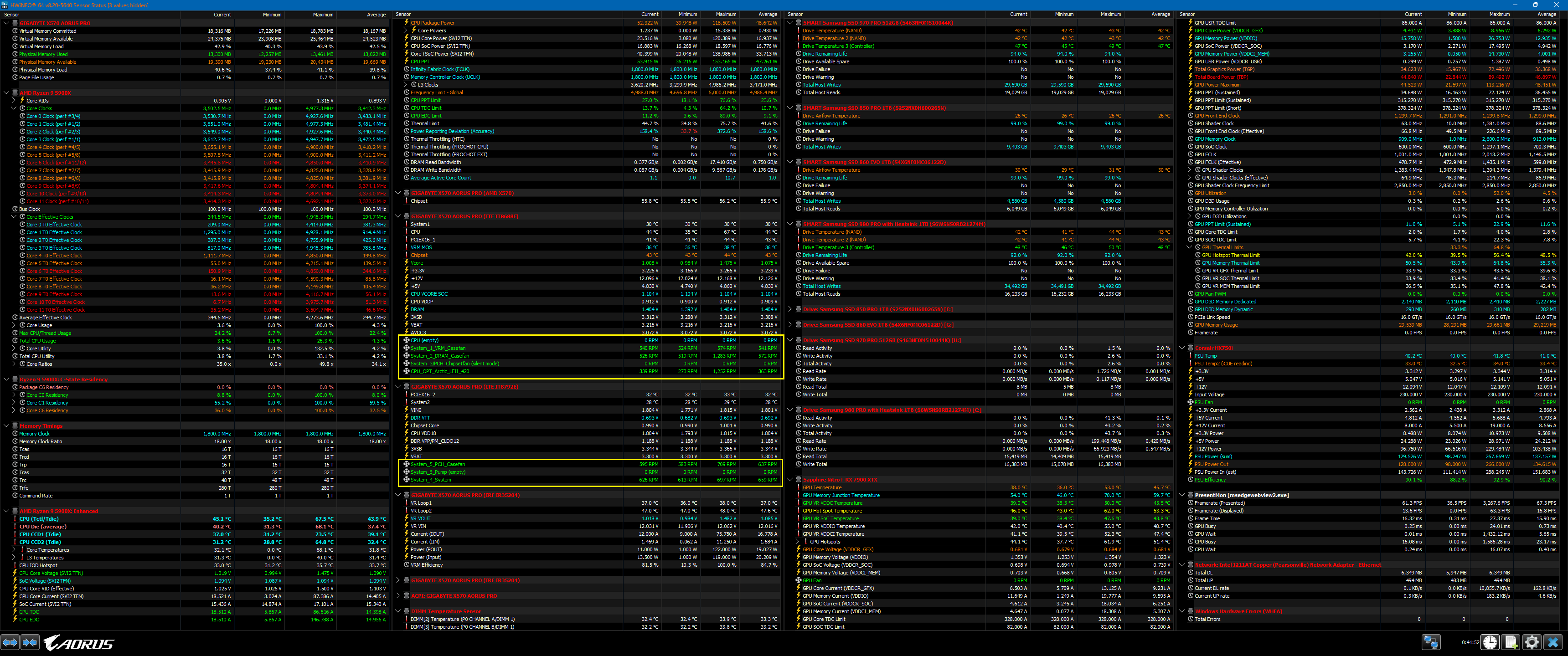Screen dimensions: 1568x656
Task: Click lightning icon beside PSU Power (sum)
Action: point(1190,456)
